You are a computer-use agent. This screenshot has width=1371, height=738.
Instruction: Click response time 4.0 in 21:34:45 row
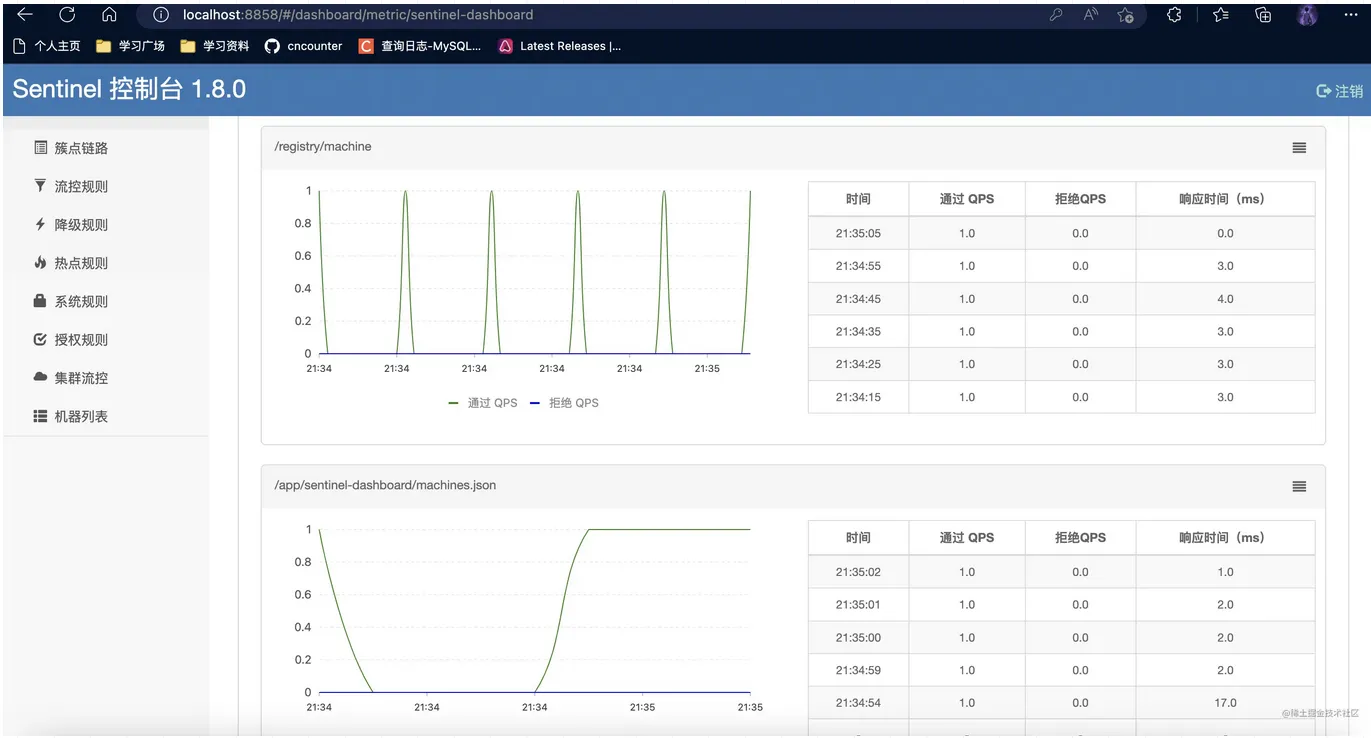click(x=1225, y=299)
